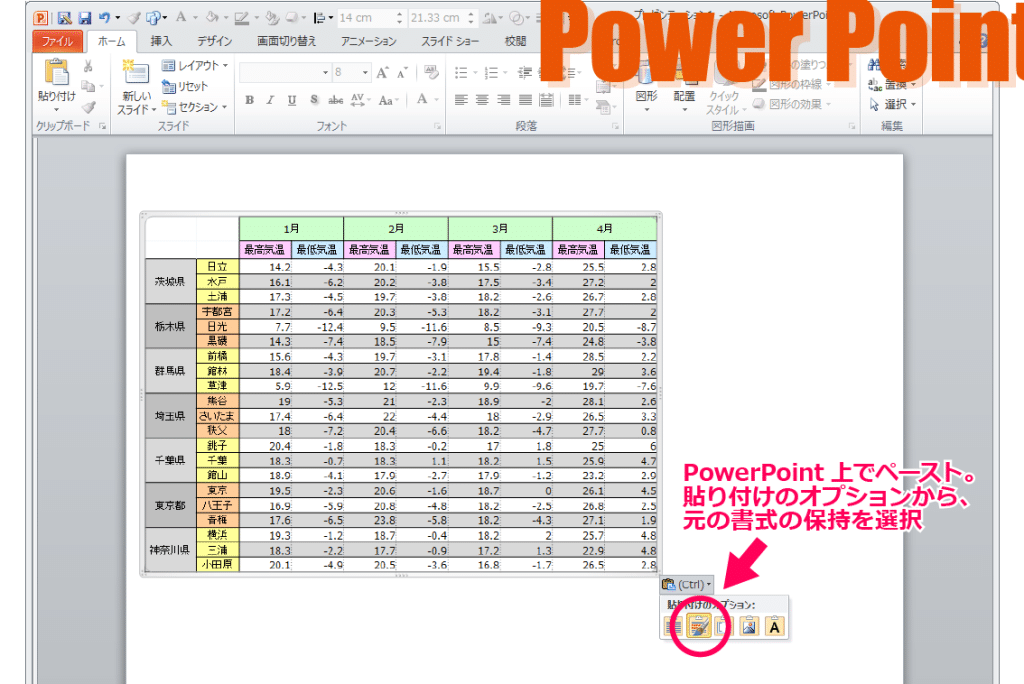
Task: Open the レイアウト layout dropdown
Action: tap(195, 65)
